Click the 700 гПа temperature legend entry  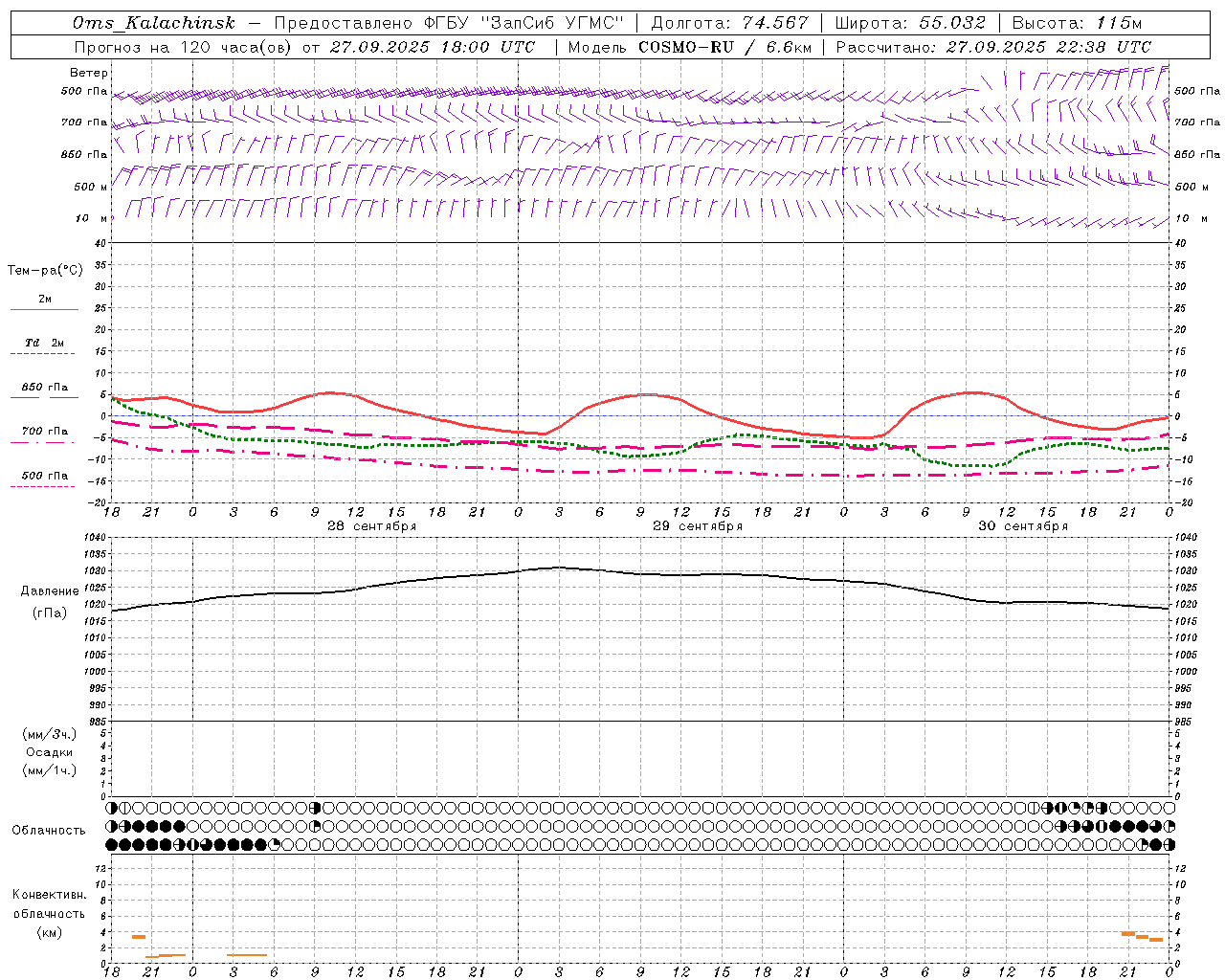click(x=45, y=432)
